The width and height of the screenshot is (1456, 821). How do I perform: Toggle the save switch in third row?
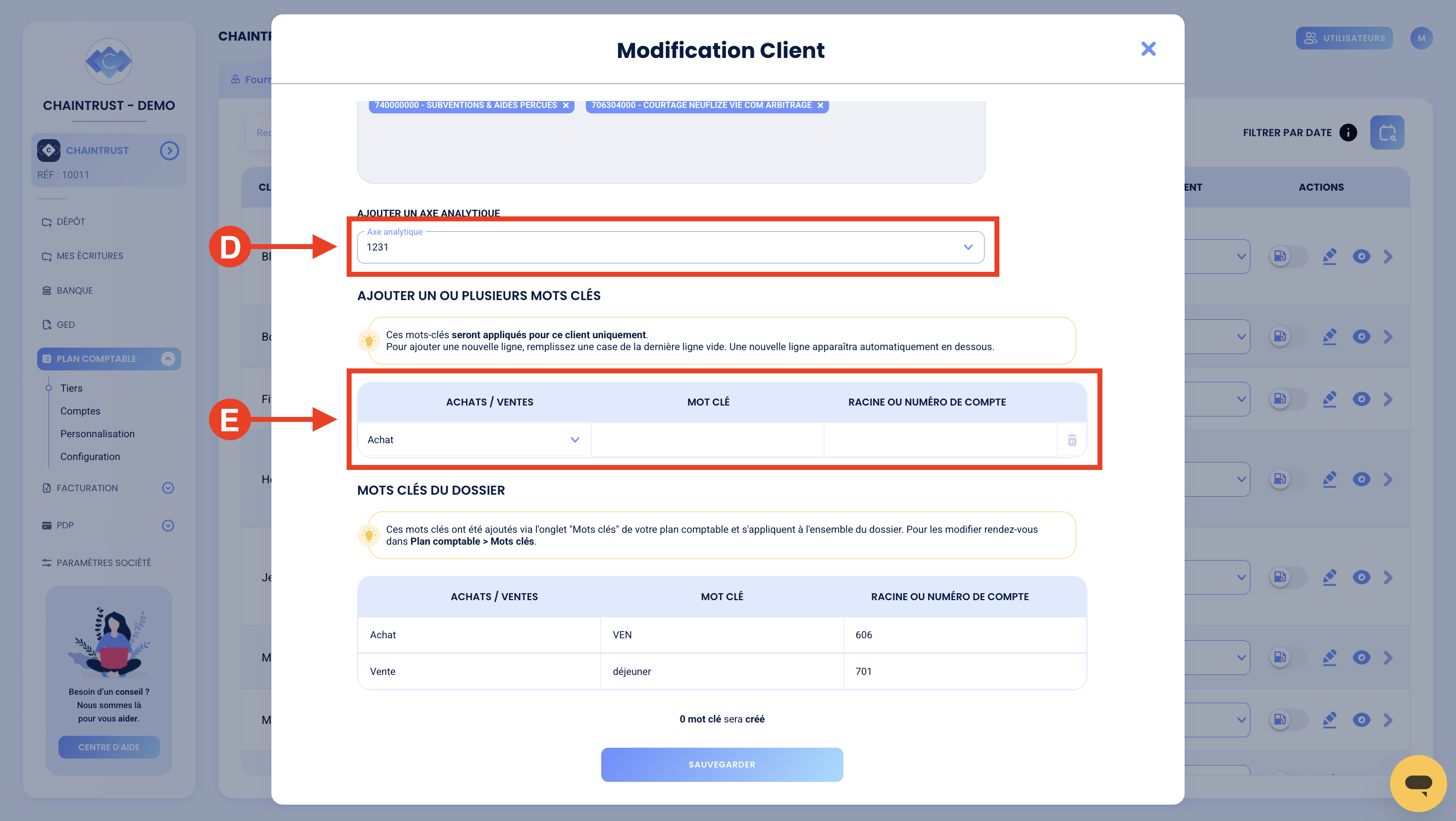coord(1288,400)
